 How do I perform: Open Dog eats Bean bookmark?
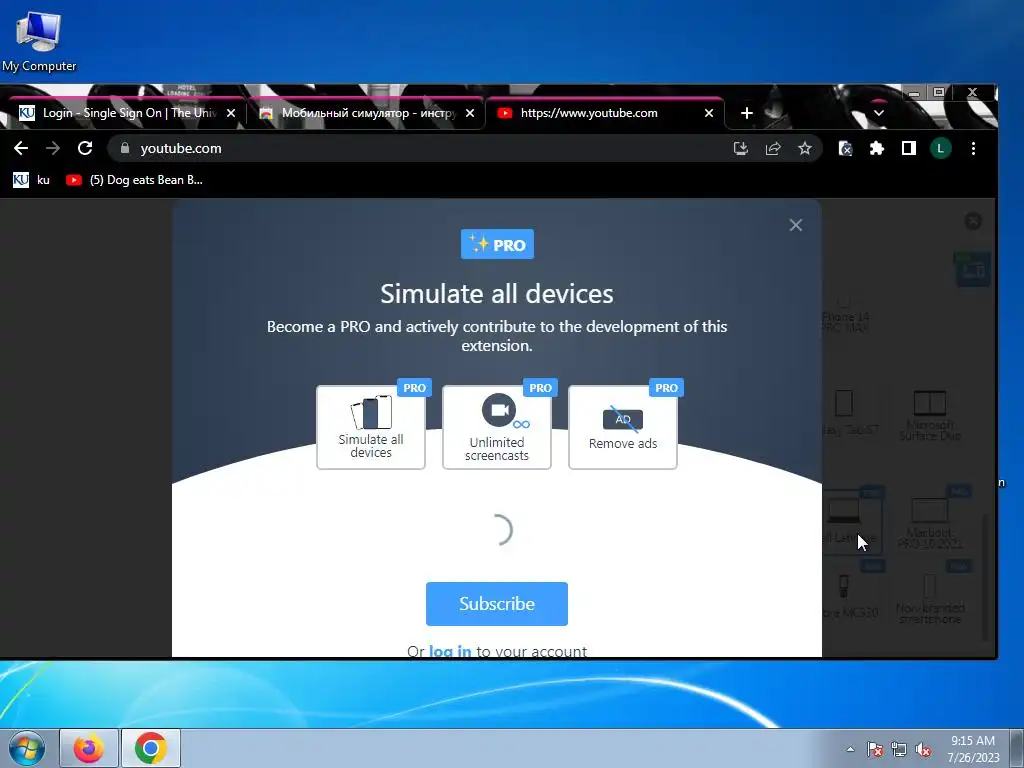(135, 180)
